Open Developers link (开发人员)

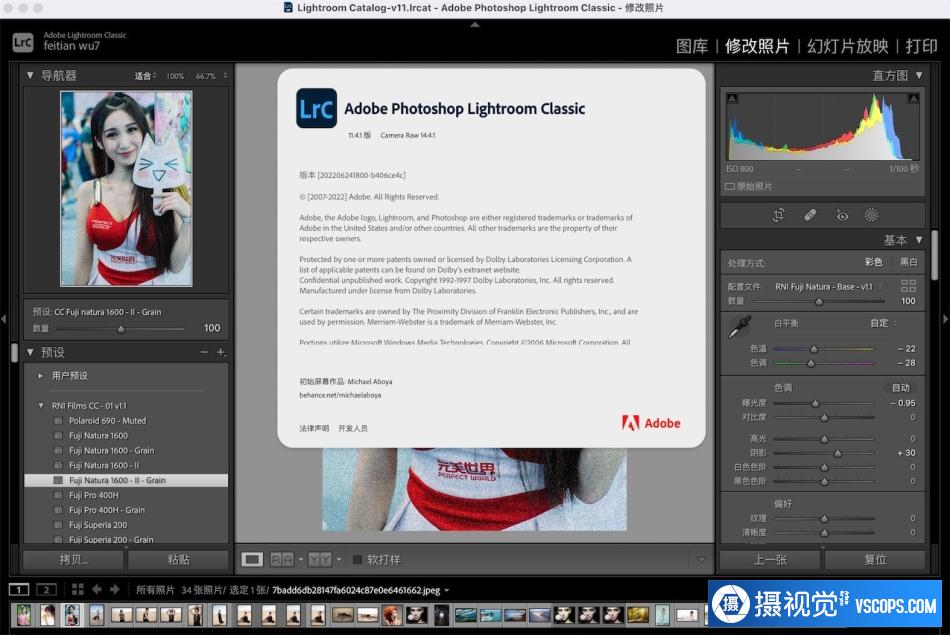[353, 428]
